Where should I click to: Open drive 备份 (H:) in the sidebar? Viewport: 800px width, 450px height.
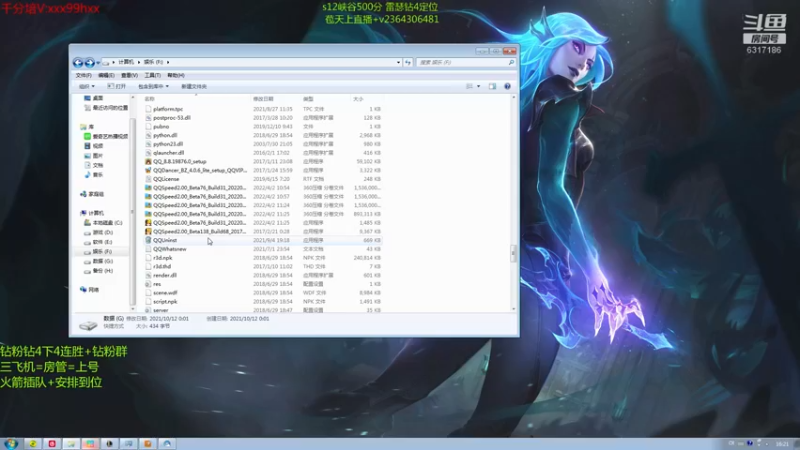98,271
